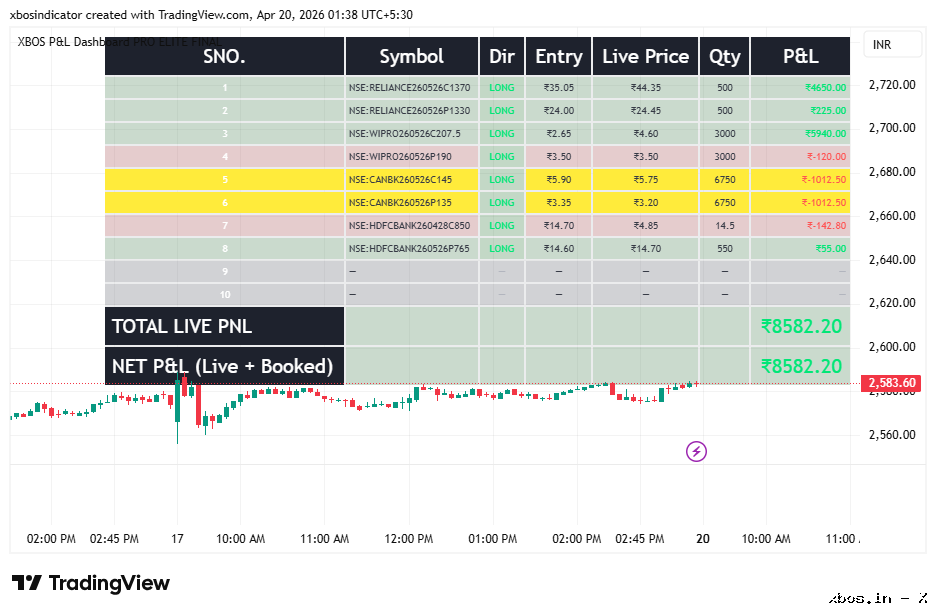The height and width of the screenshot is (613, 936).
Task: Select the Dir column header
Action: [x=502, y=56]
